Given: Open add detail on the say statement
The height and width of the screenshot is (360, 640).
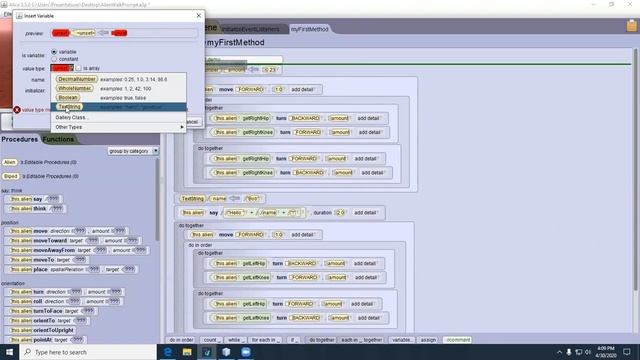Looking at the screenshot, I should 366,213.
